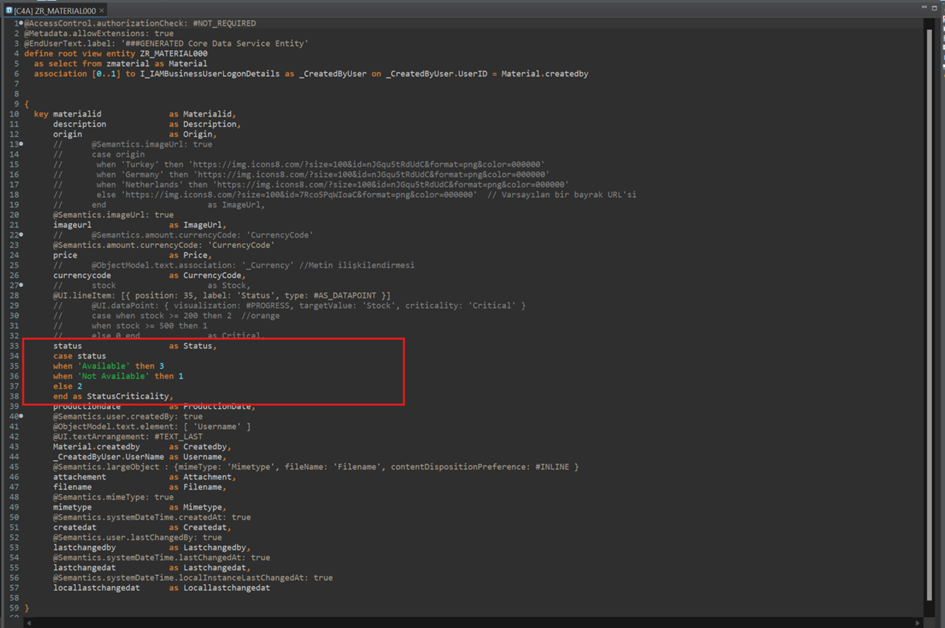Place cursor on #NOT_REQUIRED annotation value
This screenshot has height=628, width=945.
click(223, 23)
